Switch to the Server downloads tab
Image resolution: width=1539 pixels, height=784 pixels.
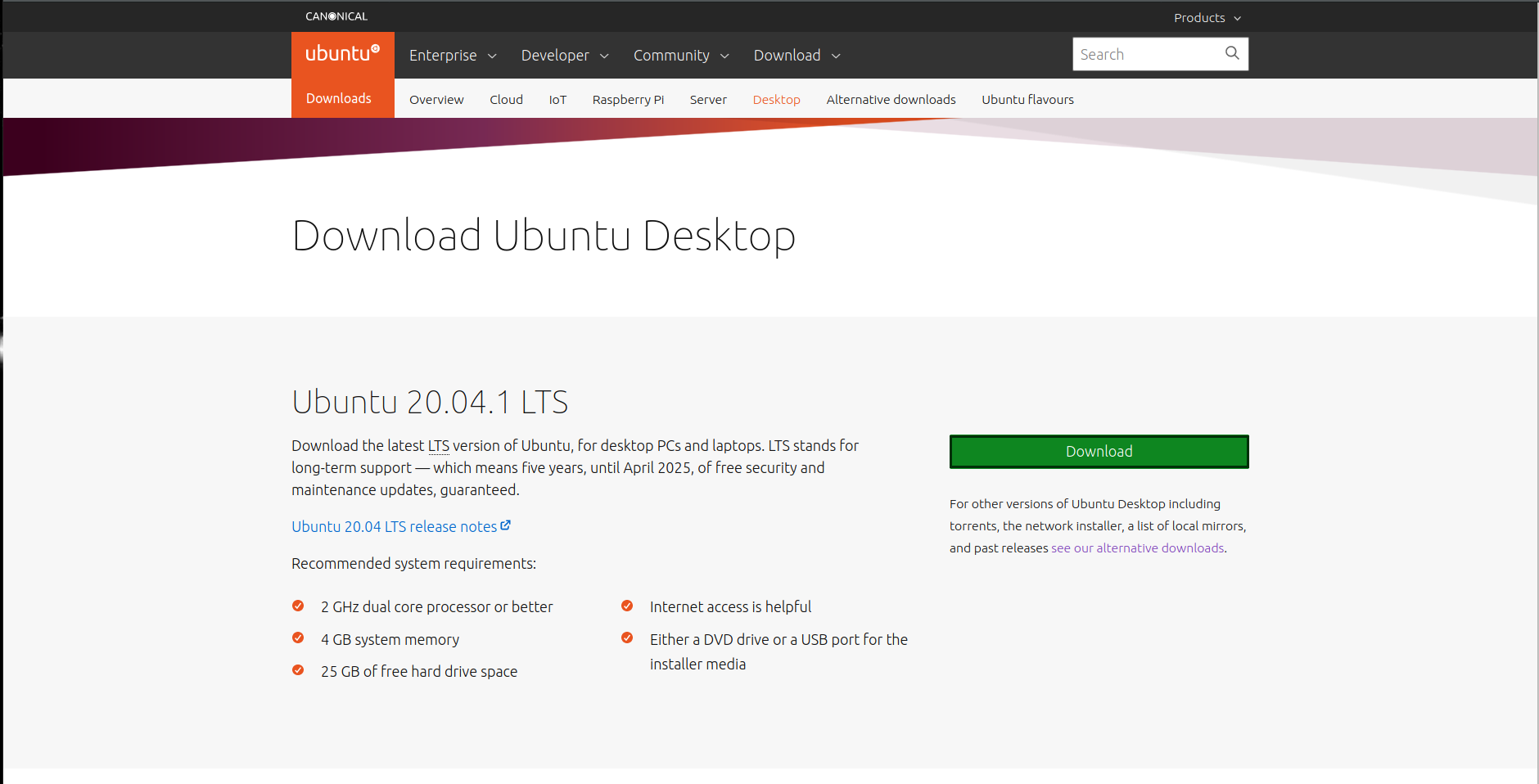[708, 99]
